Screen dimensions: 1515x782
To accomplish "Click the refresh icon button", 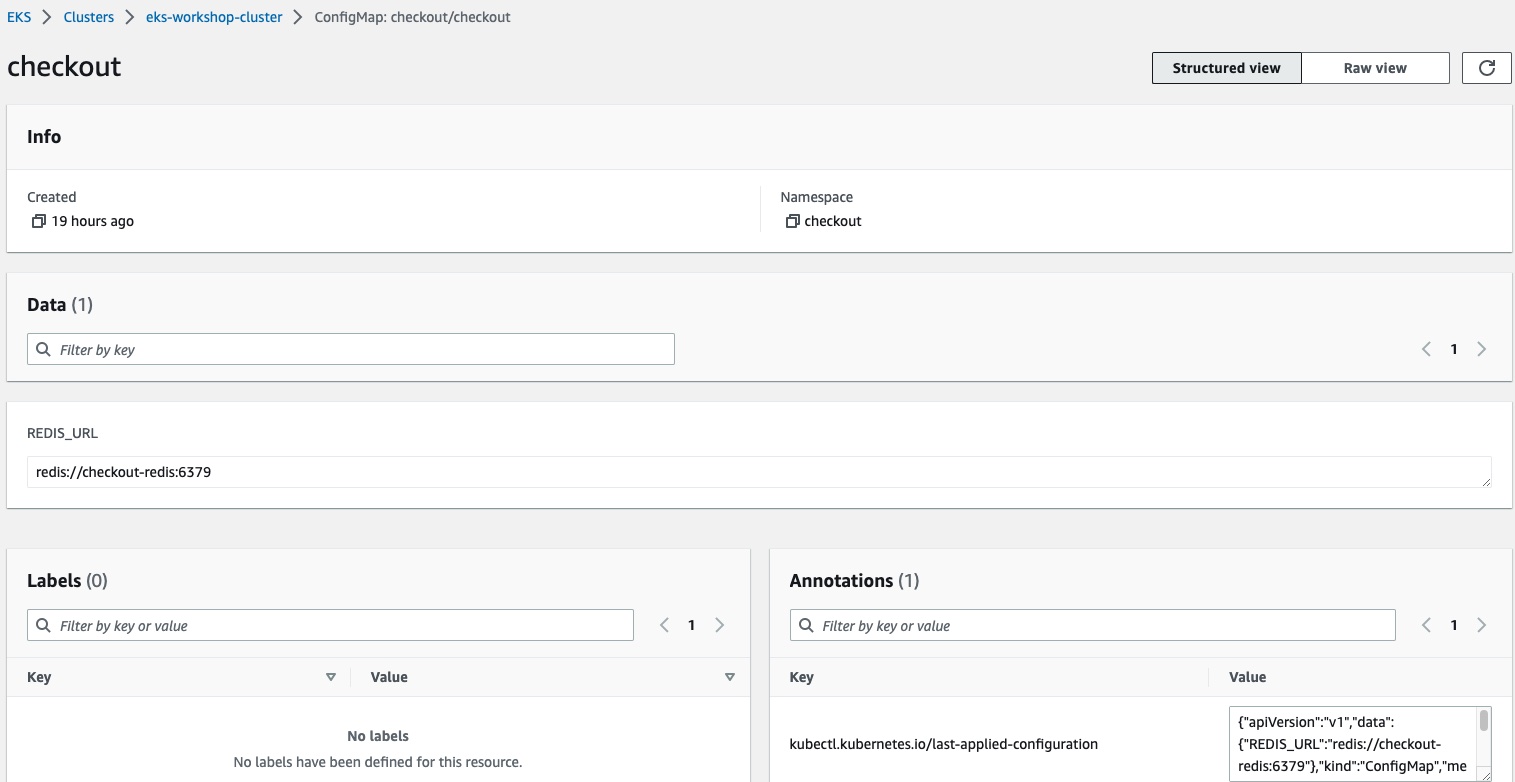I will coord(1486,68).
